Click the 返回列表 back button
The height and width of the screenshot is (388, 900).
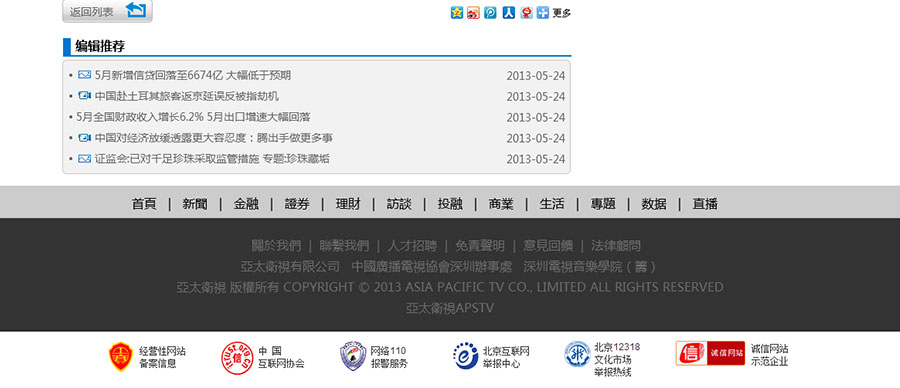coord(107,11)
